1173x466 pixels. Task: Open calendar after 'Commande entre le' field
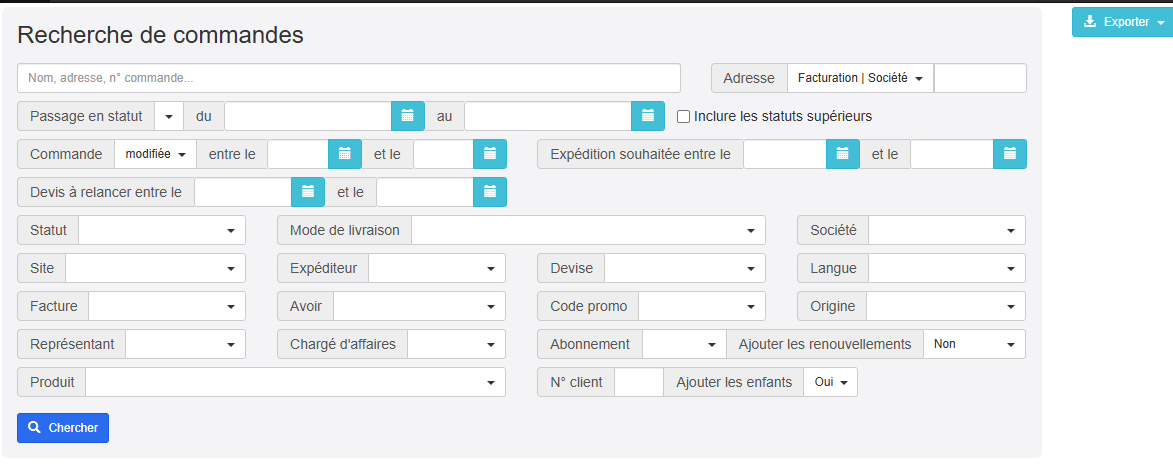[x=345, y=154]
